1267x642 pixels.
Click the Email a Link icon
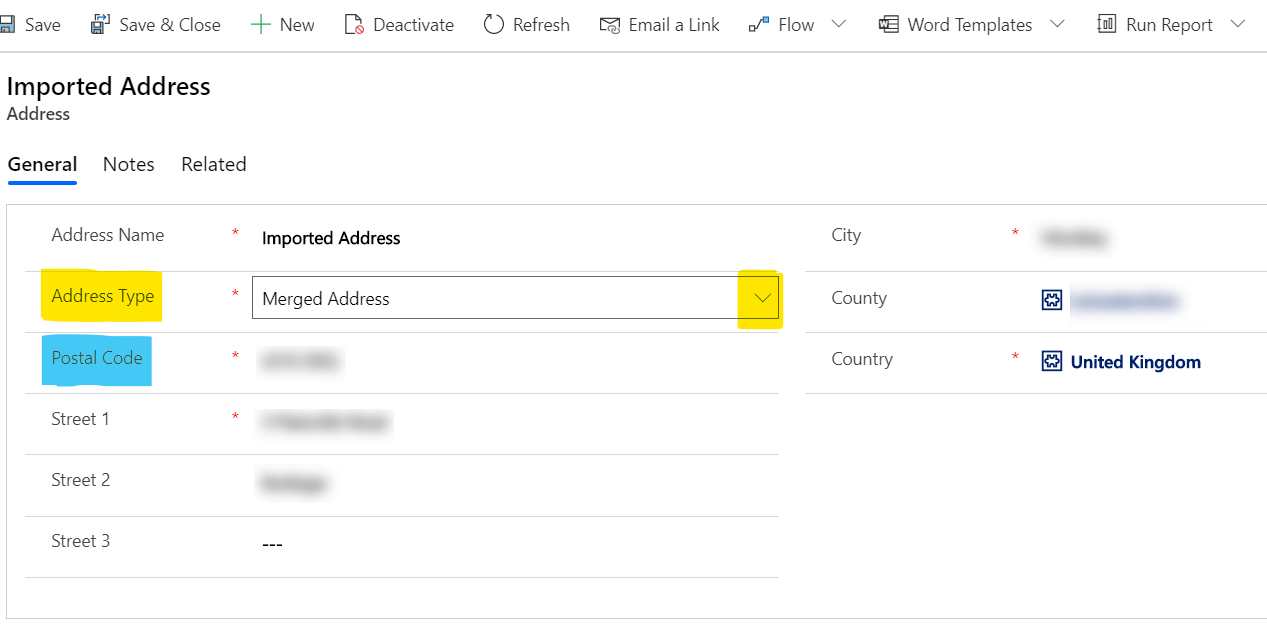[609, 24]
